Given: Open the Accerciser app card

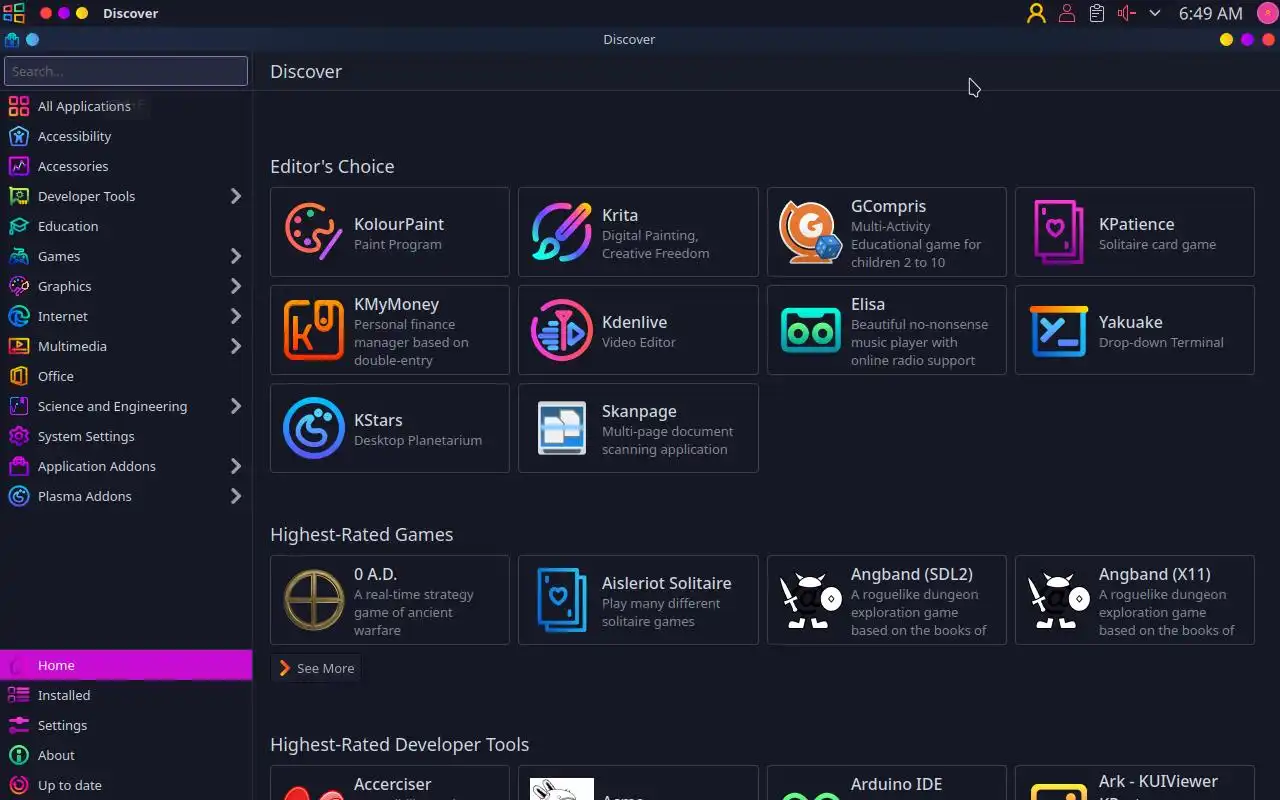Looking at the screenshot, I should [390, 783].
